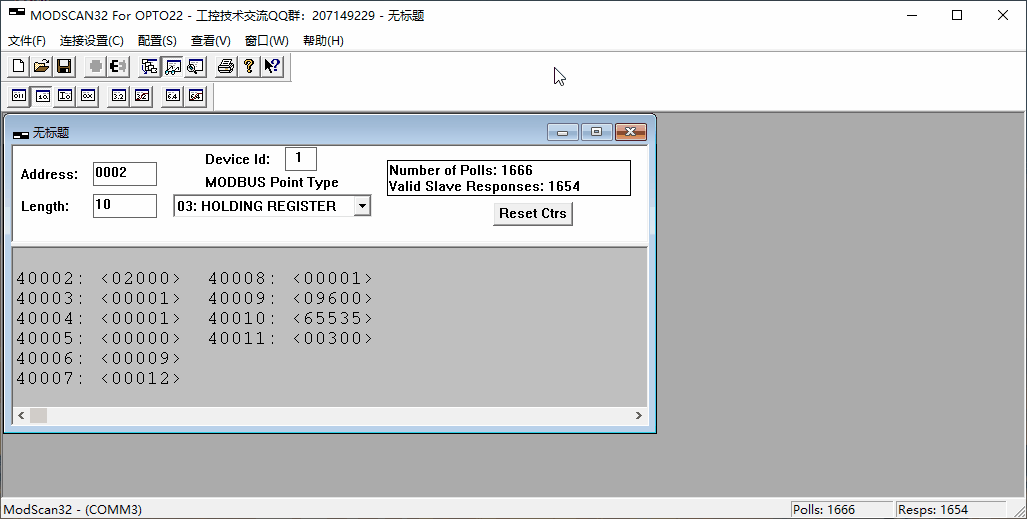1027x519 pixels.
Task: Click the Address input field
Action: [125, 174]
